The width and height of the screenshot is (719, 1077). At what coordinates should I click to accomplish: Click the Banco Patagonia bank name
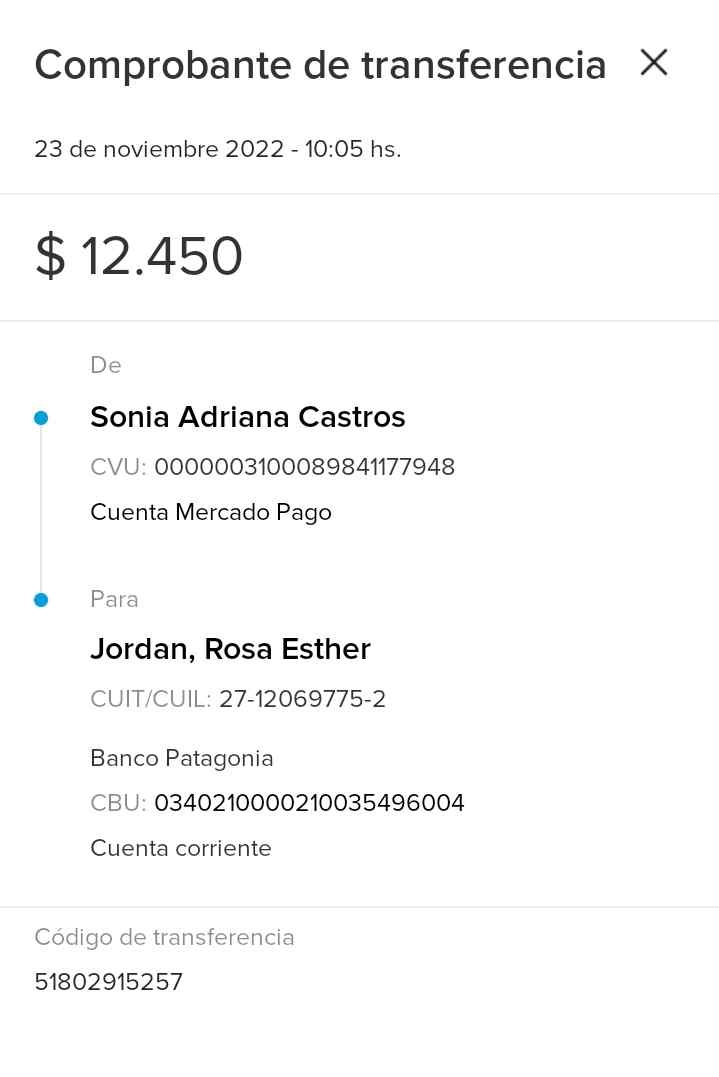[181, 758]
